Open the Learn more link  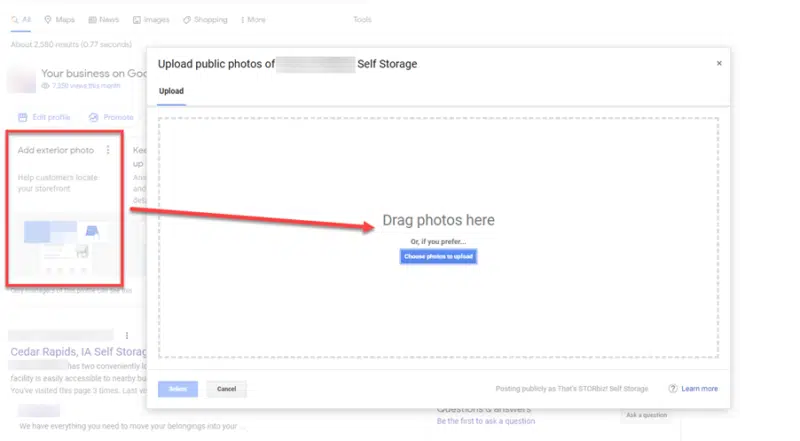click(700, 389)
